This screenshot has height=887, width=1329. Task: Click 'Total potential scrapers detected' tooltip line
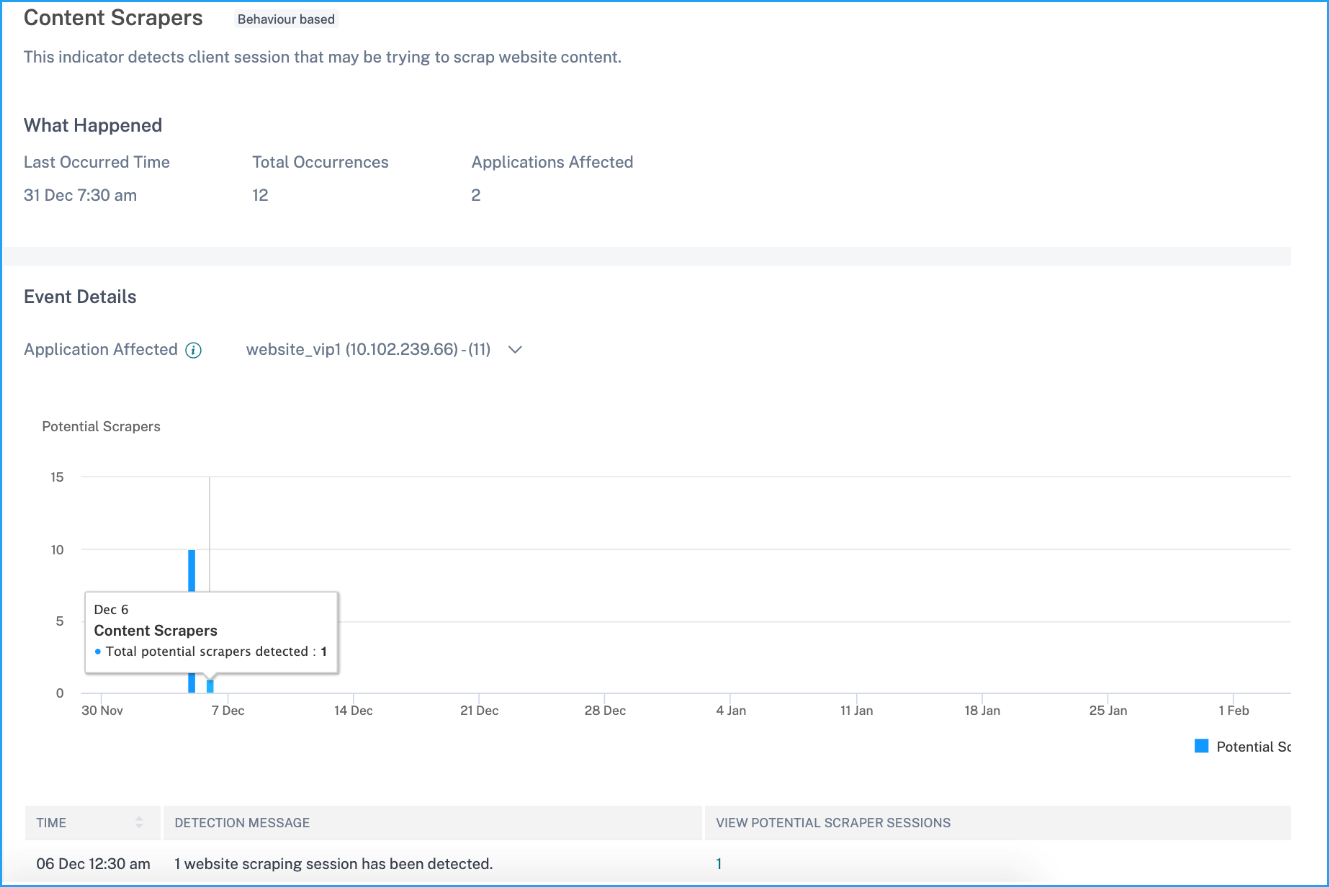point(211,652)
